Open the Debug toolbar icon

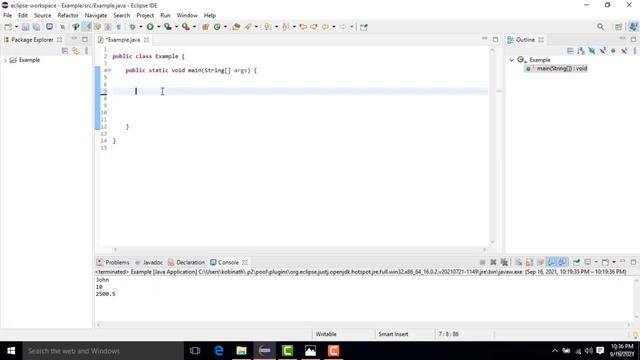(x=132, y=27)
